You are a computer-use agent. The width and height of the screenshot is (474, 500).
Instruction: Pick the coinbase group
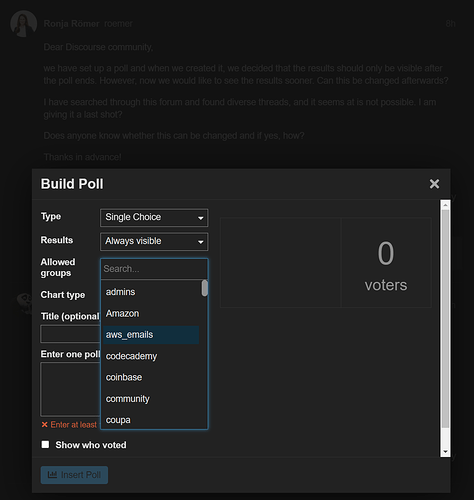click(151, 378)
